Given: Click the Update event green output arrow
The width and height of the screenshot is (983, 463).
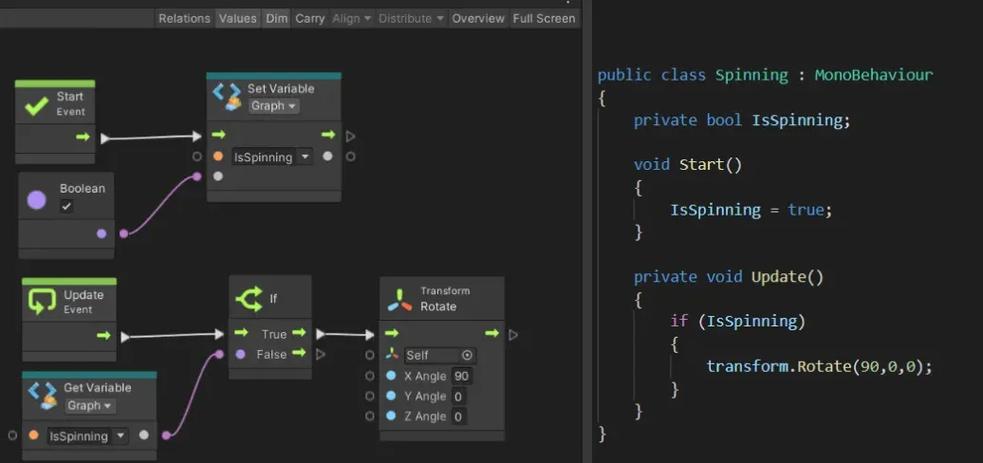Looking at the screenshot, I should click(x=104, y=336).
